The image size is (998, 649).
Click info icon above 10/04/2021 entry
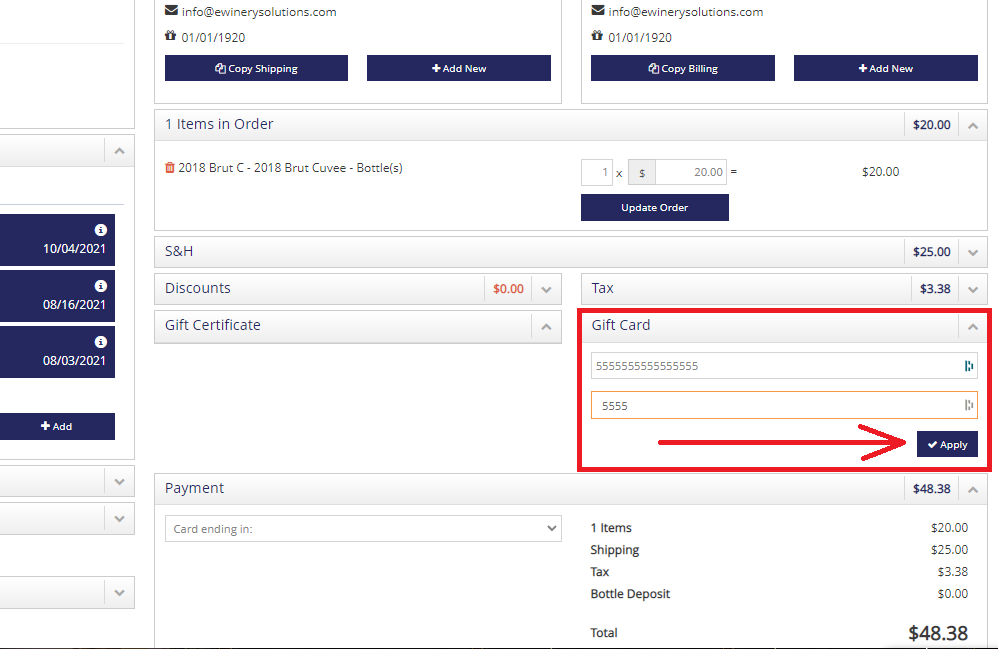click(101, 230)
